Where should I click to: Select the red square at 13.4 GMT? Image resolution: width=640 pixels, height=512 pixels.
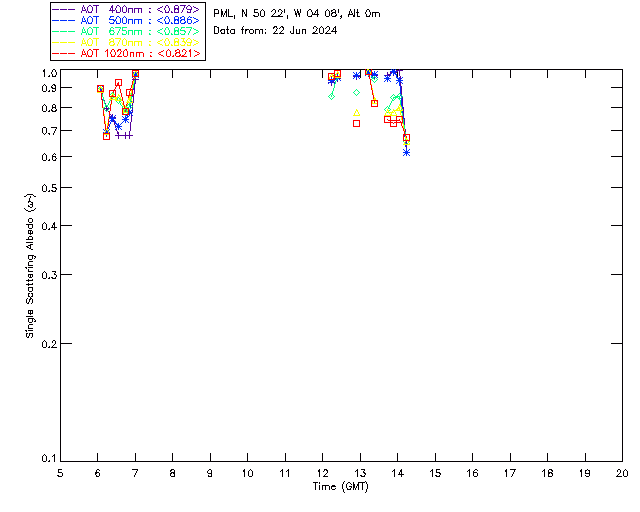(374, 103)
